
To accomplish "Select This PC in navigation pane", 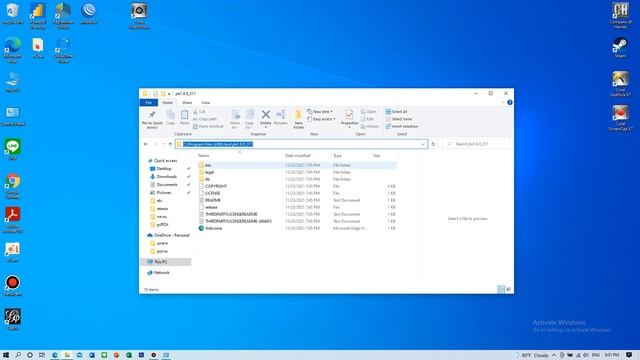I will pos(160,262).
